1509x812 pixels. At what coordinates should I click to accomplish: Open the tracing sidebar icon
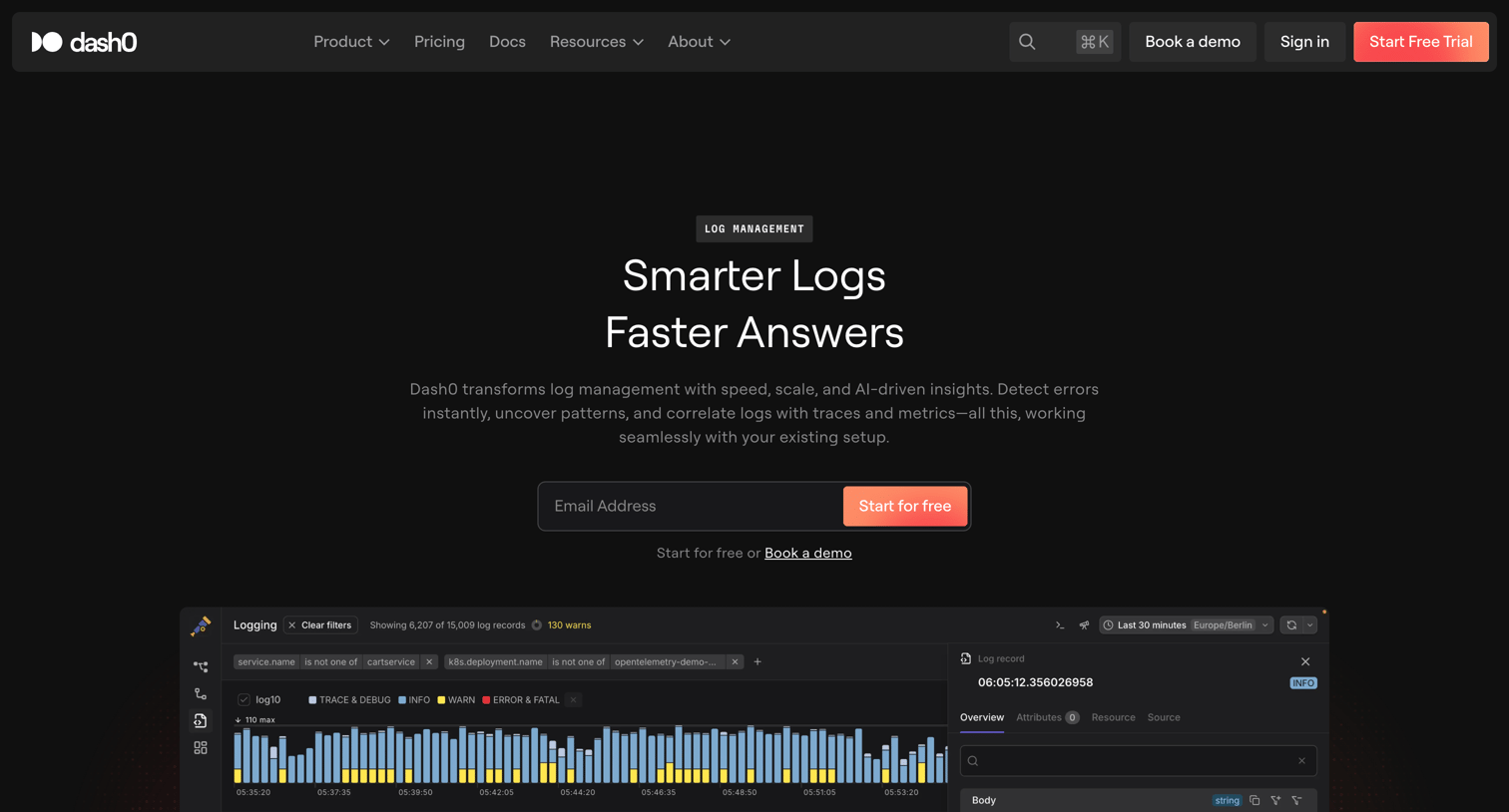[x=201, y=693]
